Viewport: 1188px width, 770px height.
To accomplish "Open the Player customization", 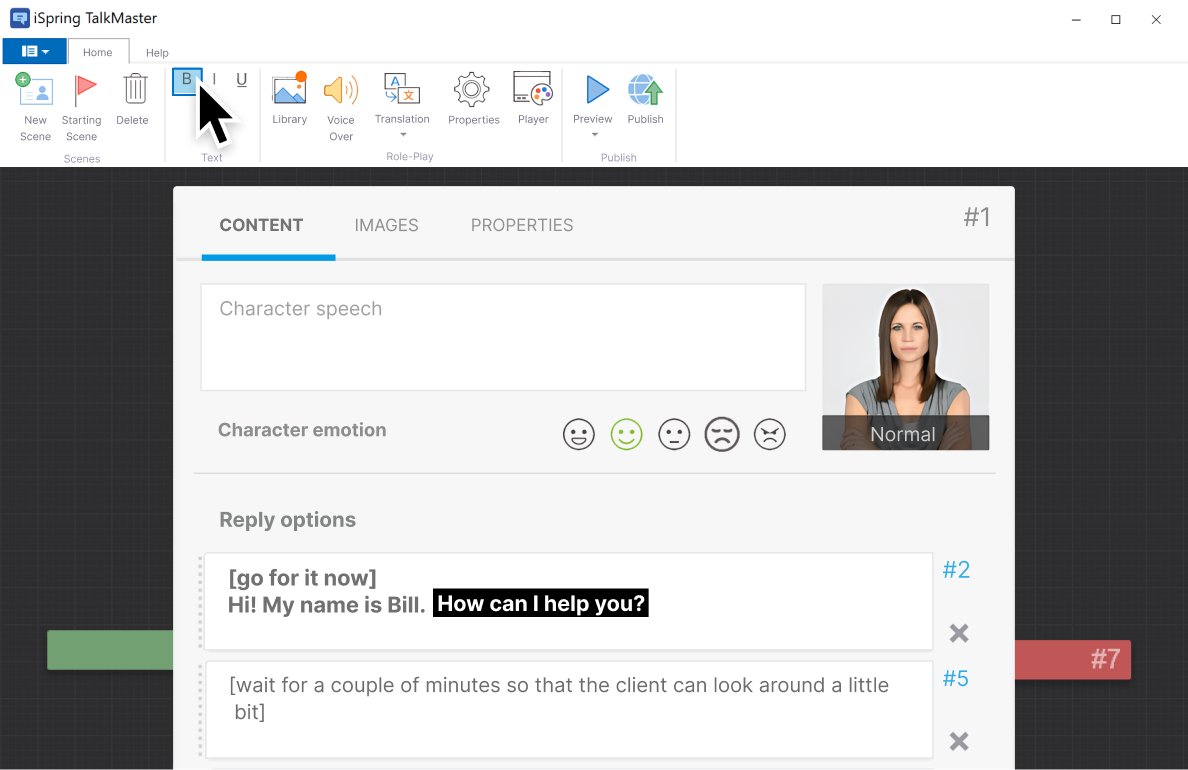I will point(533,99).
